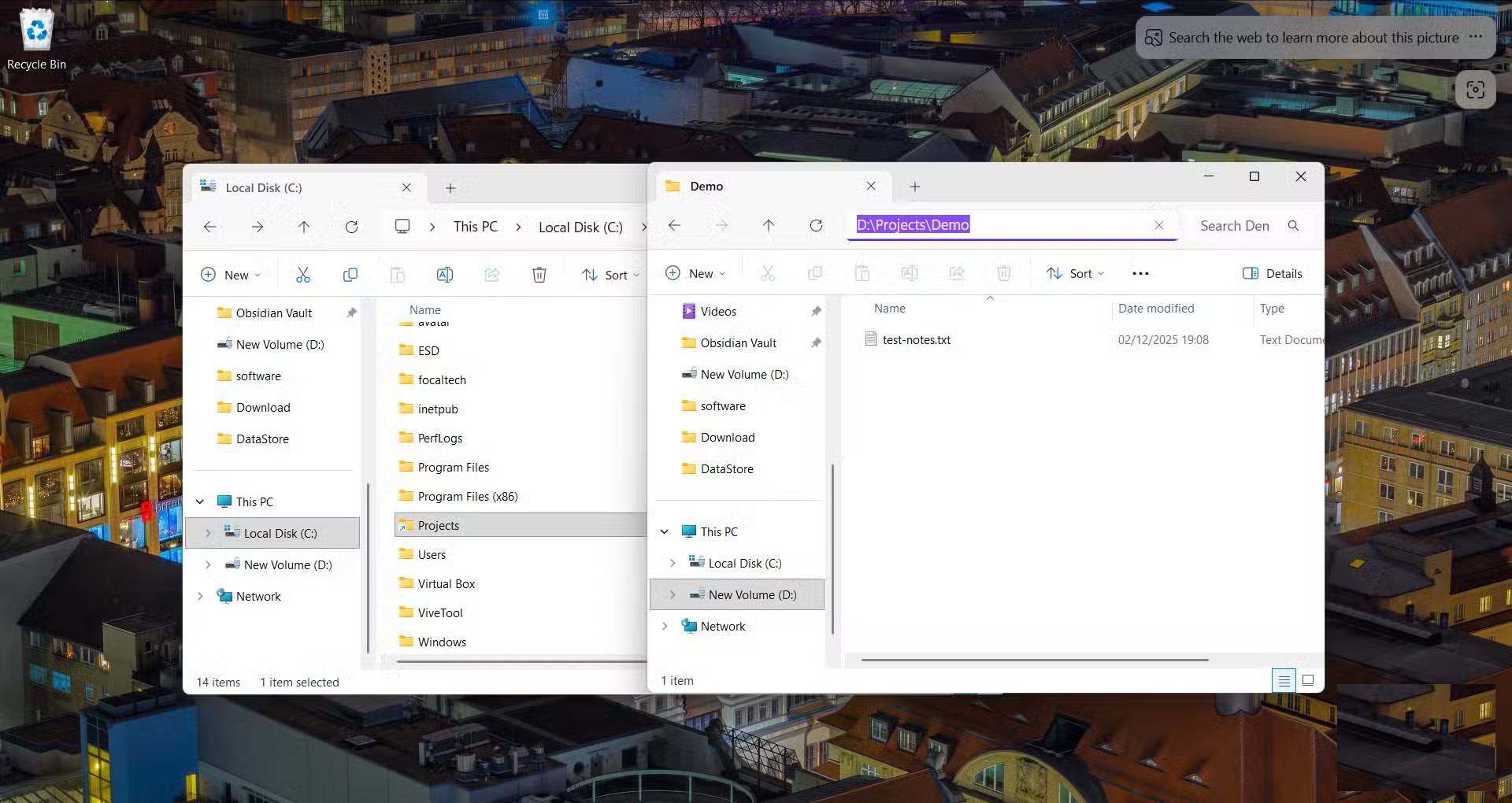Screen dimensions: 1512x803
Task: Refresh the Demo folder view
Action: point(816,226)
